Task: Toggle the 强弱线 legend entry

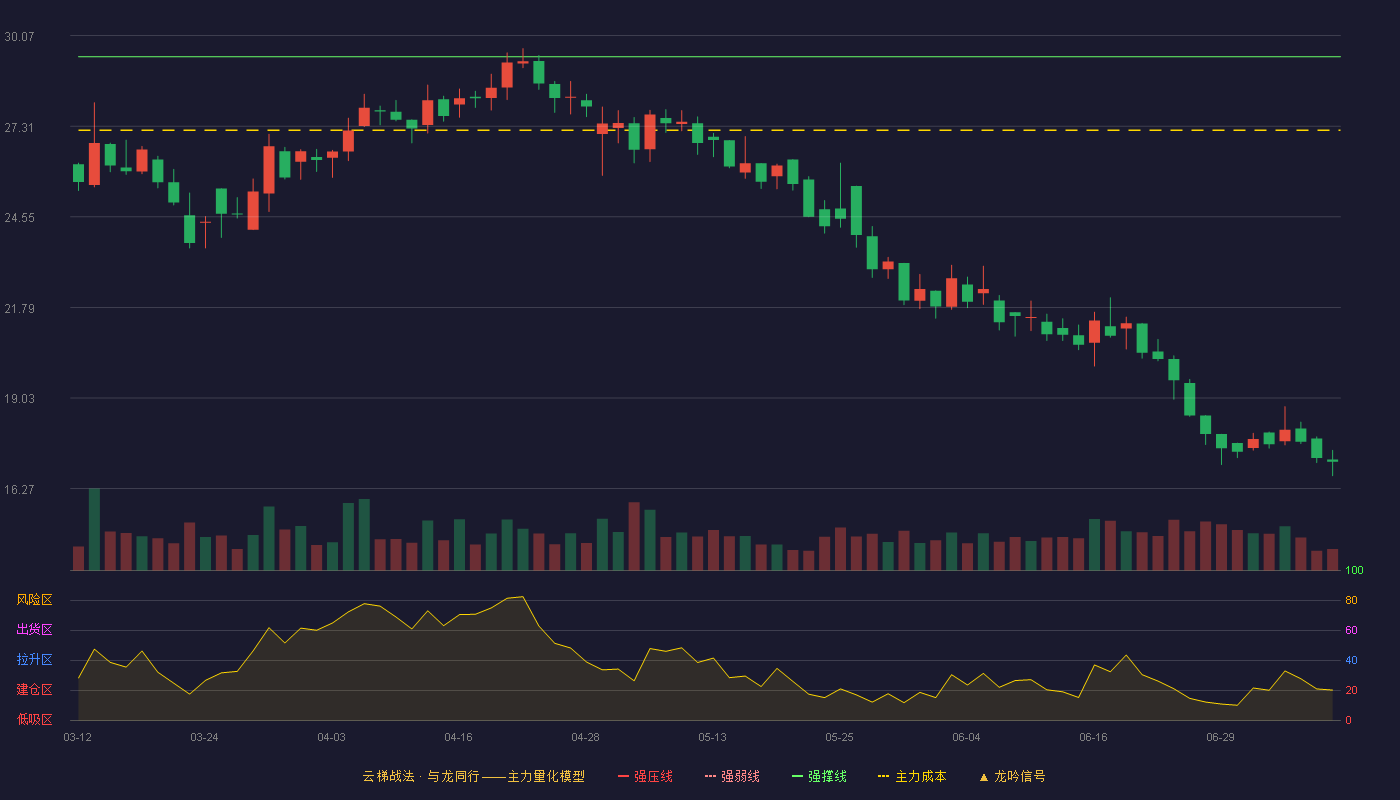Action: coord(732,776)
